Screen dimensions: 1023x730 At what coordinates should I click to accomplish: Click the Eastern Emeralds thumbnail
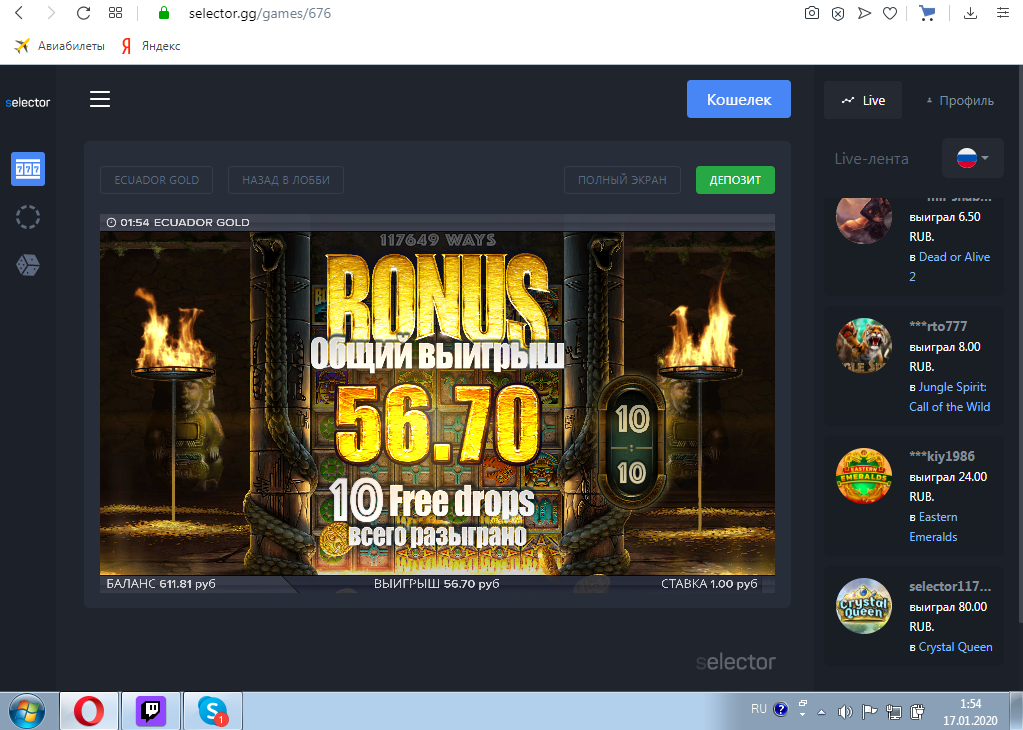[864, 476]
